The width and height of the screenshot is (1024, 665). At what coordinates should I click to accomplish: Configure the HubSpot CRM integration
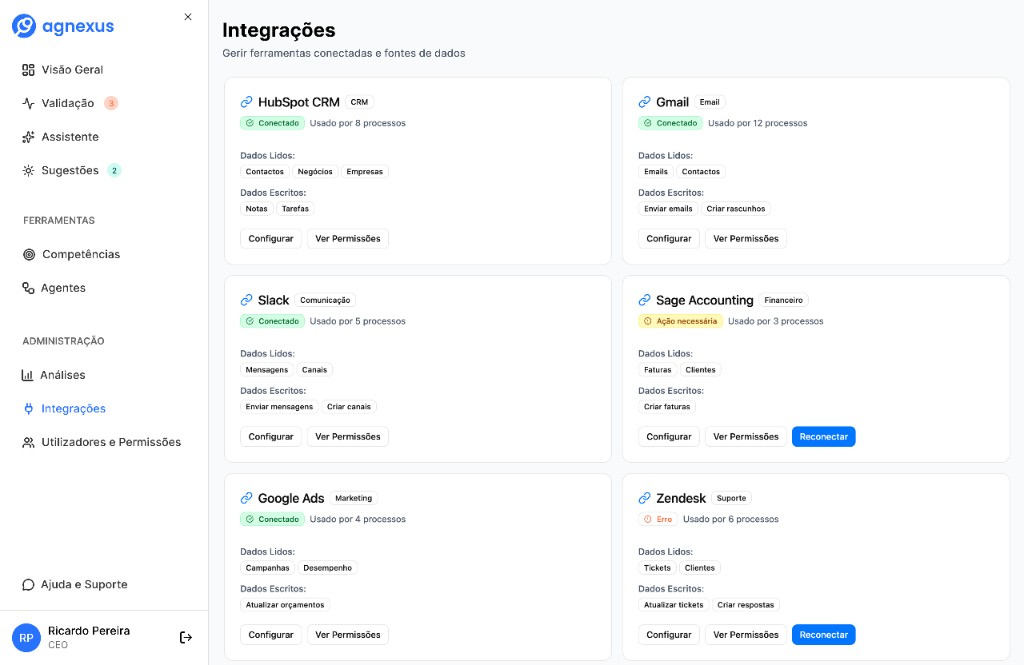pyautogui.click(x=271, y=238)
